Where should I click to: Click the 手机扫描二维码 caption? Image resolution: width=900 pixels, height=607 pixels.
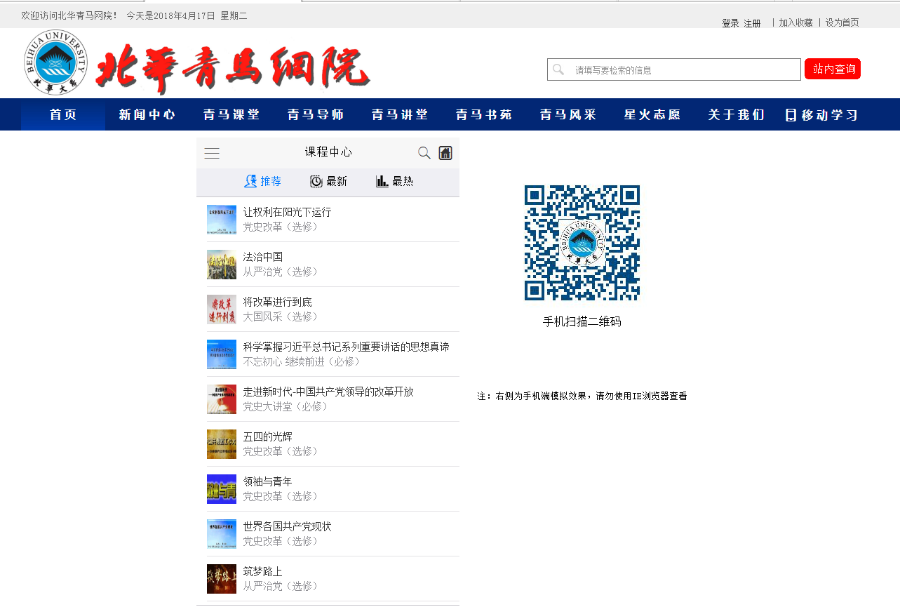[582, 322]
